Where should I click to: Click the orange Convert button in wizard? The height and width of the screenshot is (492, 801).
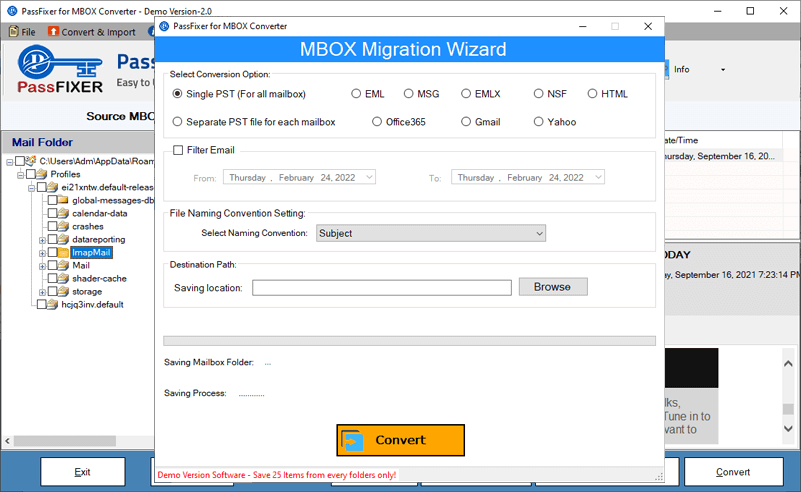pos(400,440)
